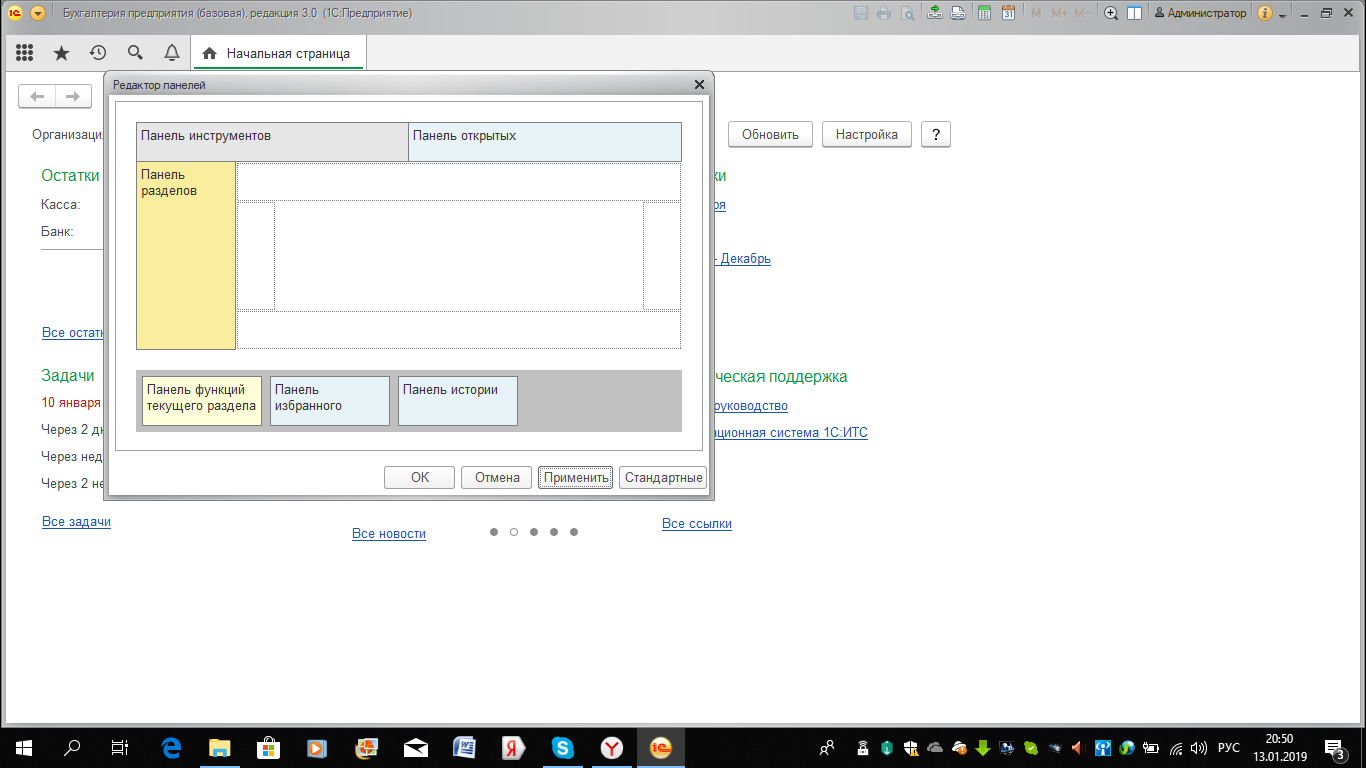The width and height of the screenshot is (1366, 768).
Task: Click the search magnifier icon
Action: (135, 53)
